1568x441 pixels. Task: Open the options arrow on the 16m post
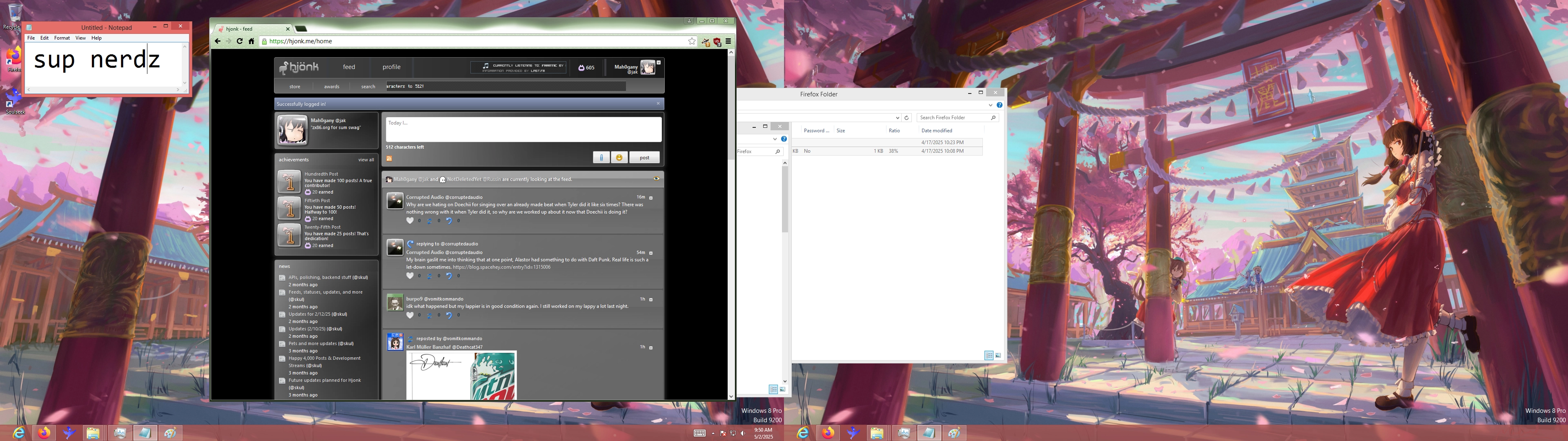pyautogui.click(x=651, y=198)
